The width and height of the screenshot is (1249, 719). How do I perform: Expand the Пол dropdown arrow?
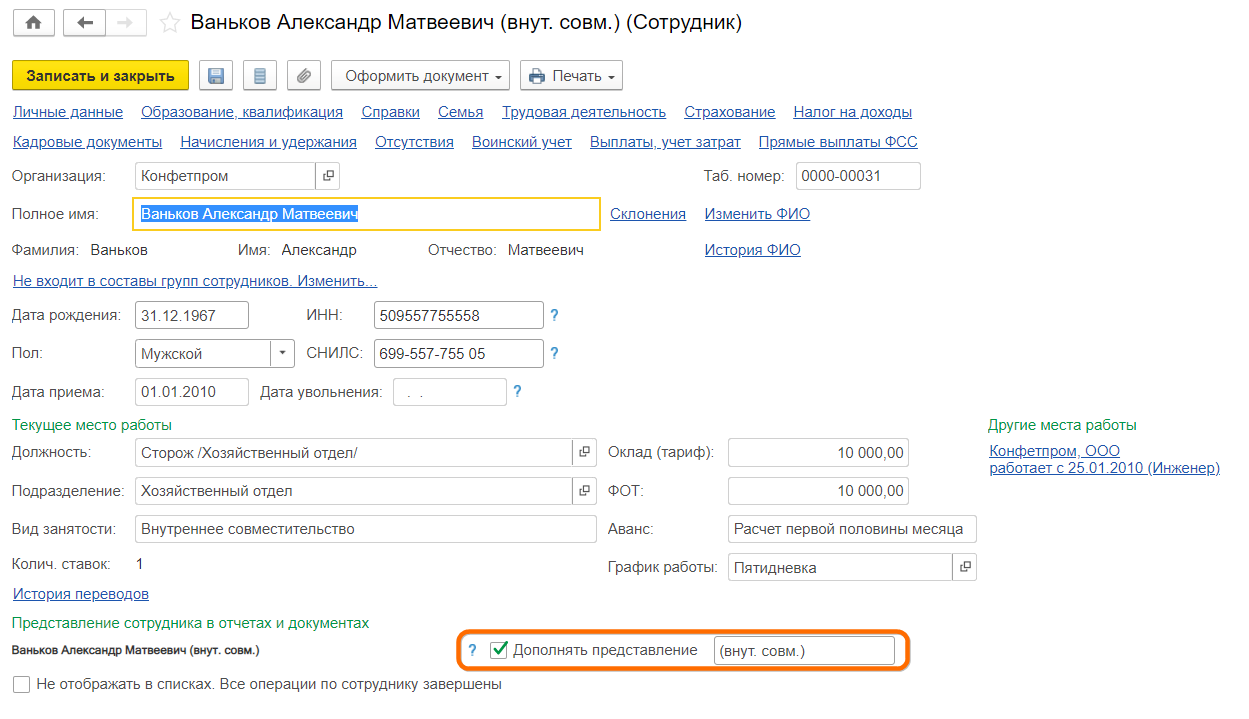pos(282,353)
